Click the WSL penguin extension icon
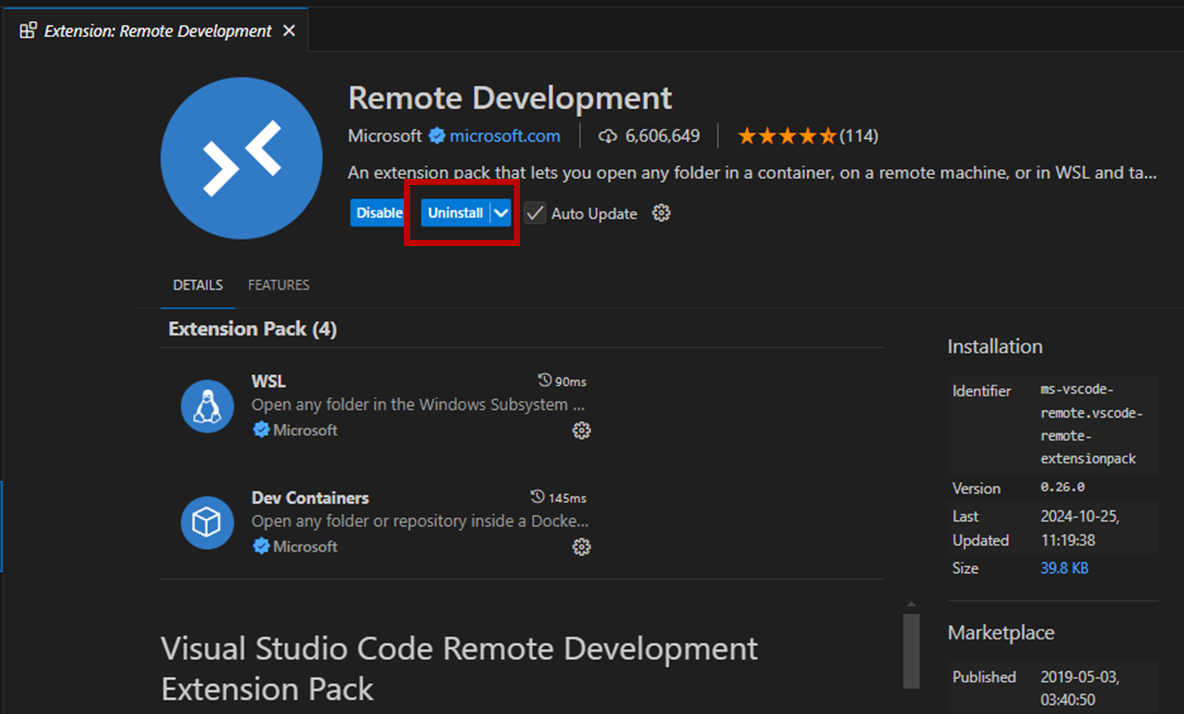1184x714 pixels. pos(207,406)
